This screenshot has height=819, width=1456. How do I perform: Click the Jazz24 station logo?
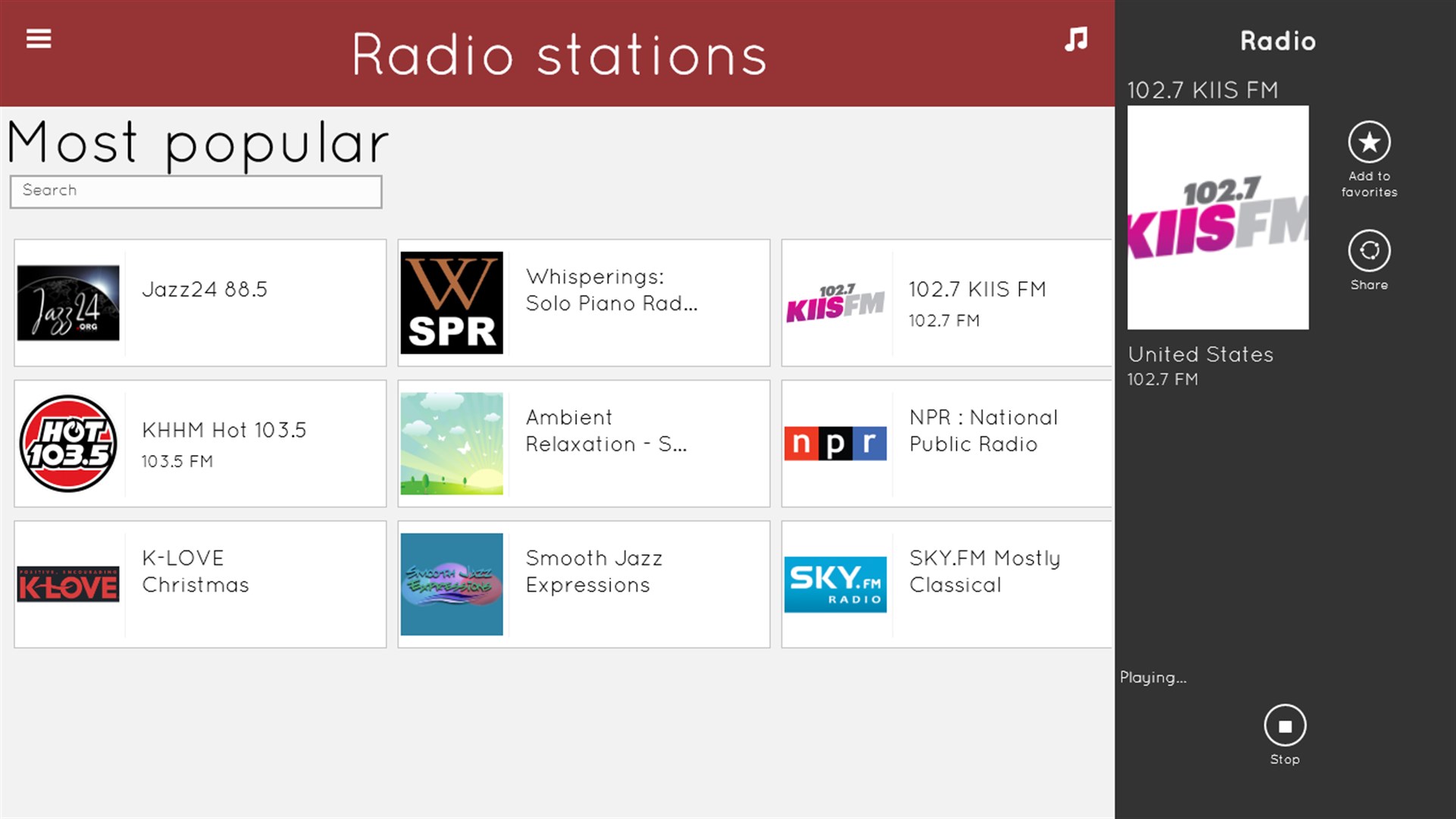68,303
